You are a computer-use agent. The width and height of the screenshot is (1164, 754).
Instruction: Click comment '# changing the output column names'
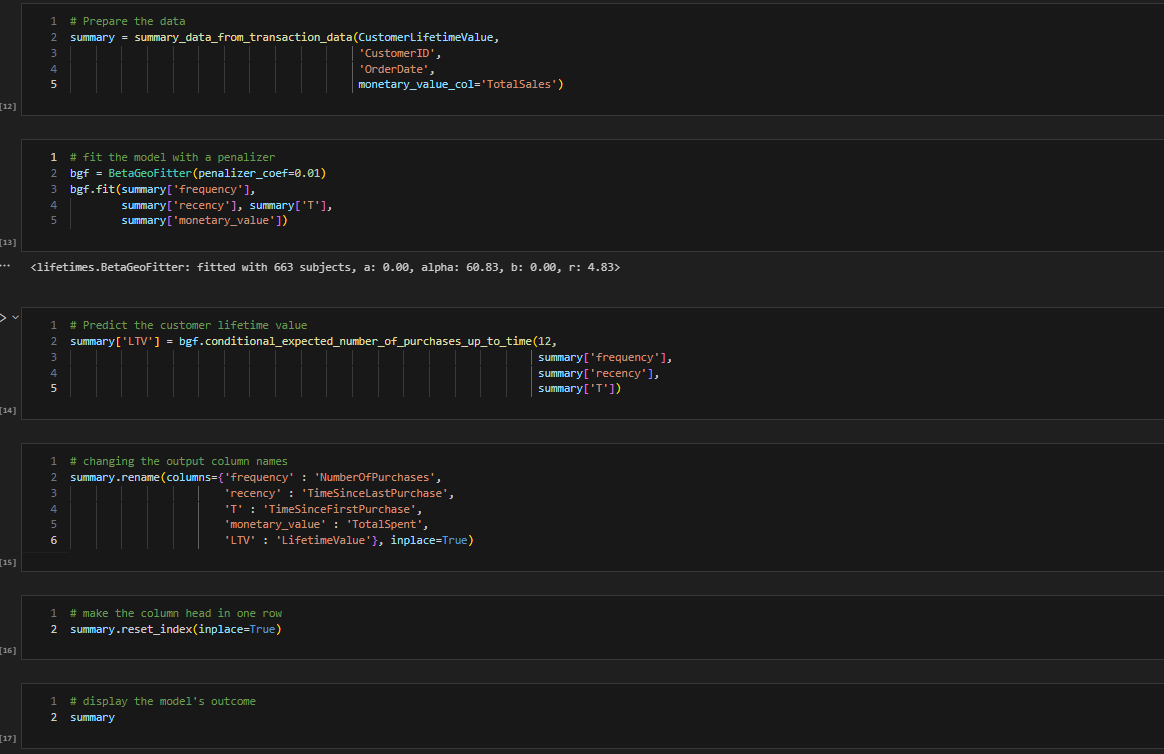pyautogui.click(x=178, y=462)
